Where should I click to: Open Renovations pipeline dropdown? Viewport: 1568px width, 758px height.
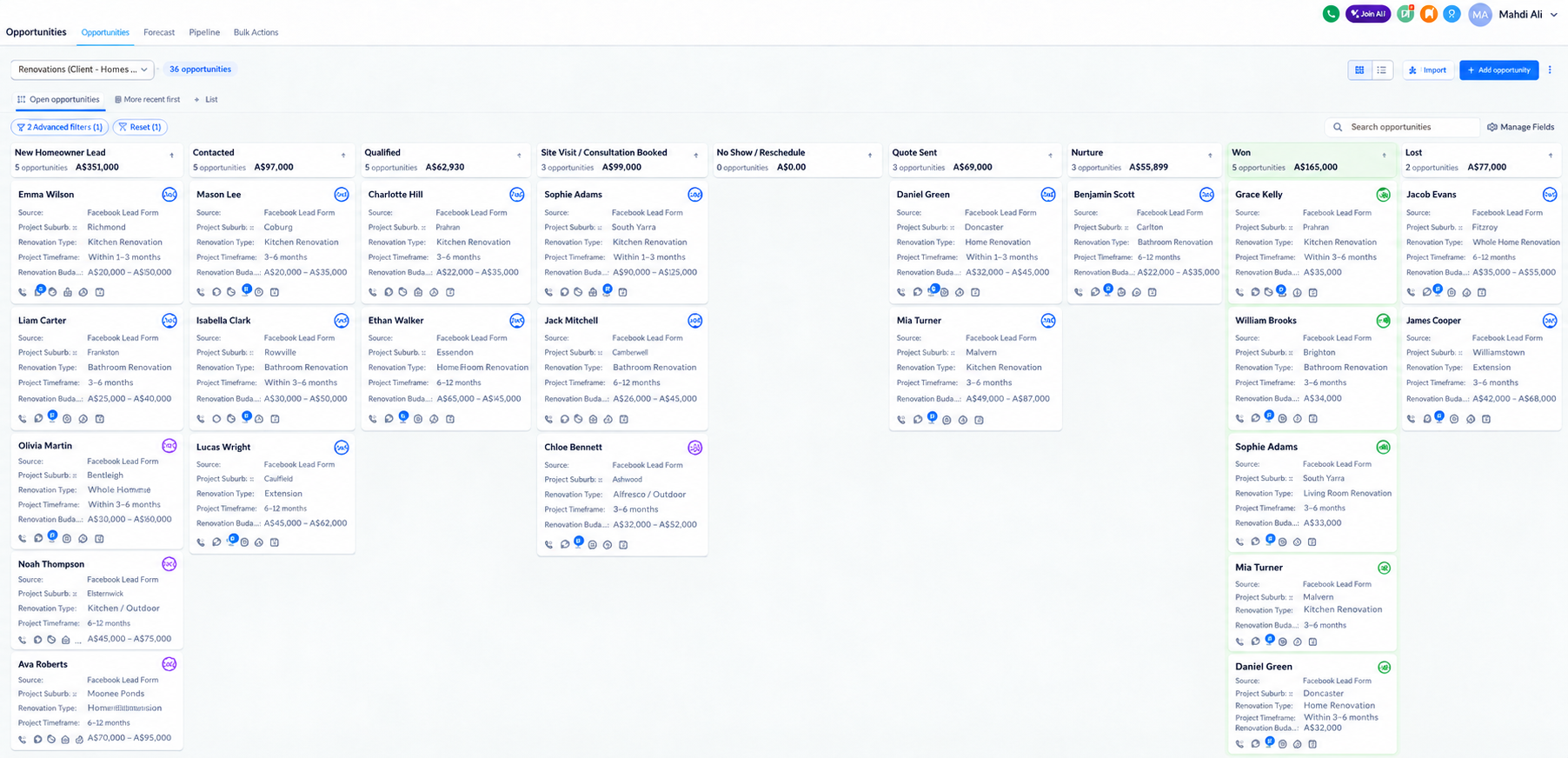(83, 70)
